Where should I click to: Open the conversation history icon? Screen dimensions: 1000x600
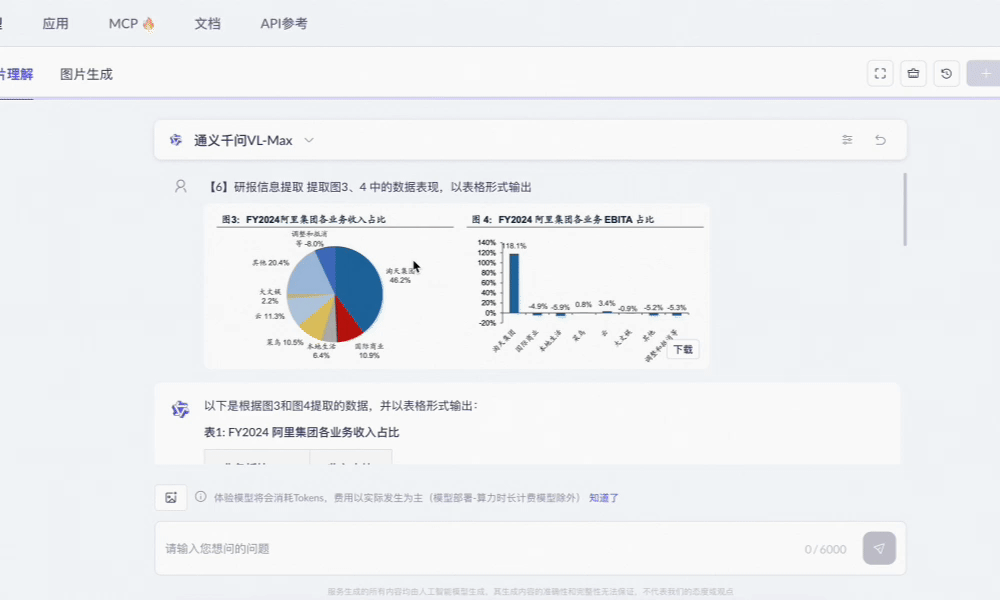pos(946,73)
